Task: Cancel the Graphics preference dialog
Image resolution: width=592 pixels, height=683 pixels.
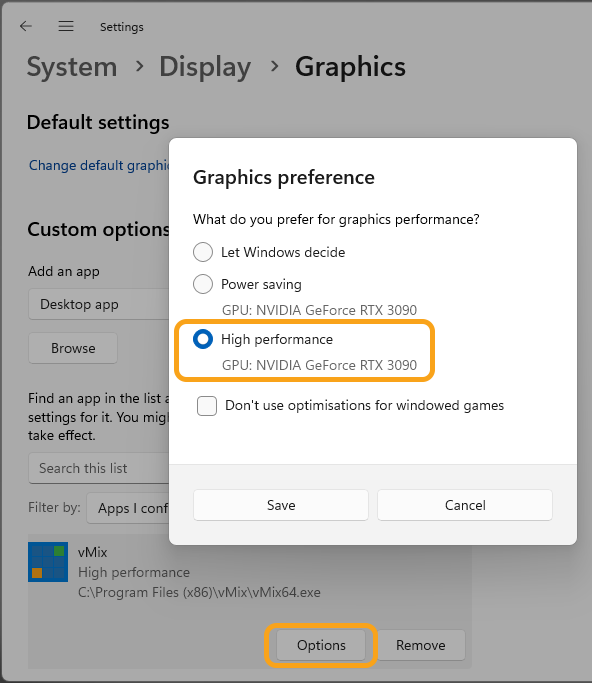Action: tap(465, 505)
